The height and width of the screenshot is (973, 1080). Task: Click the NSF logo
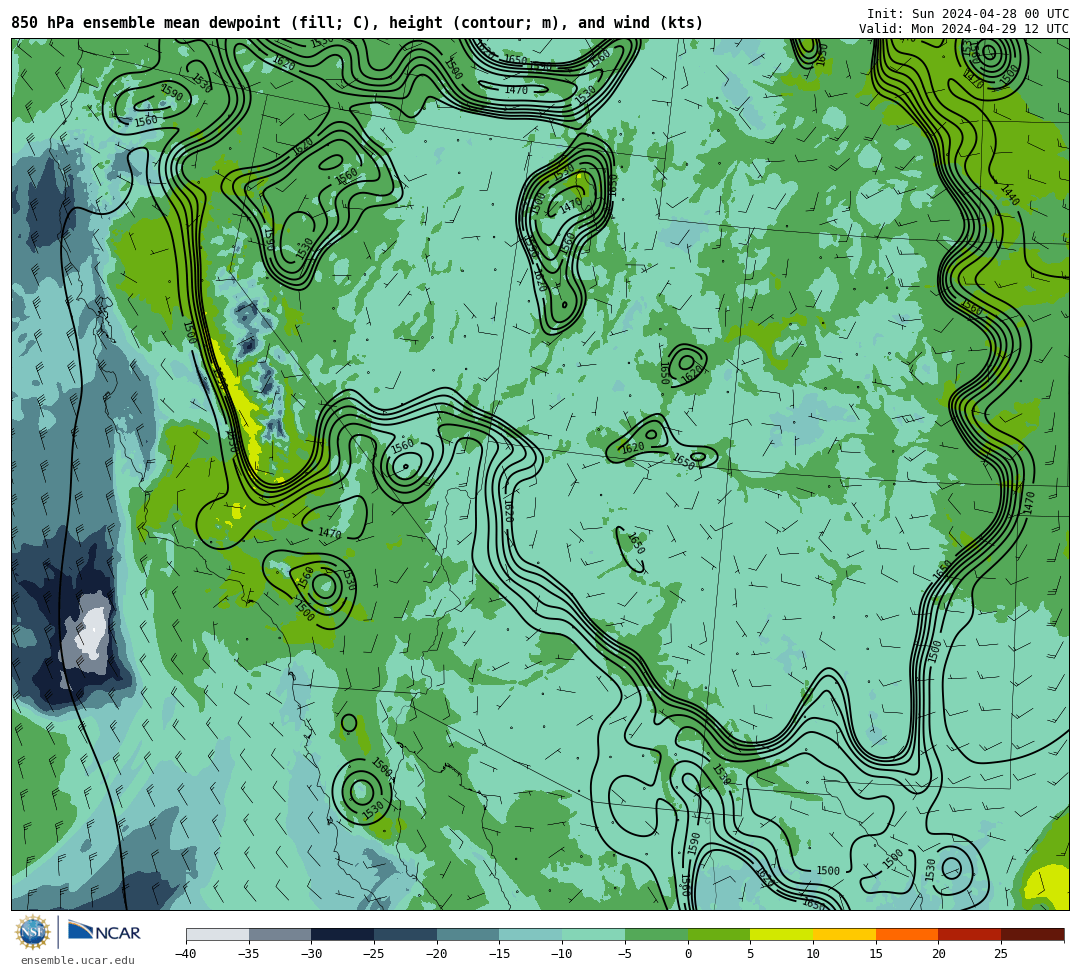point(32,932)
